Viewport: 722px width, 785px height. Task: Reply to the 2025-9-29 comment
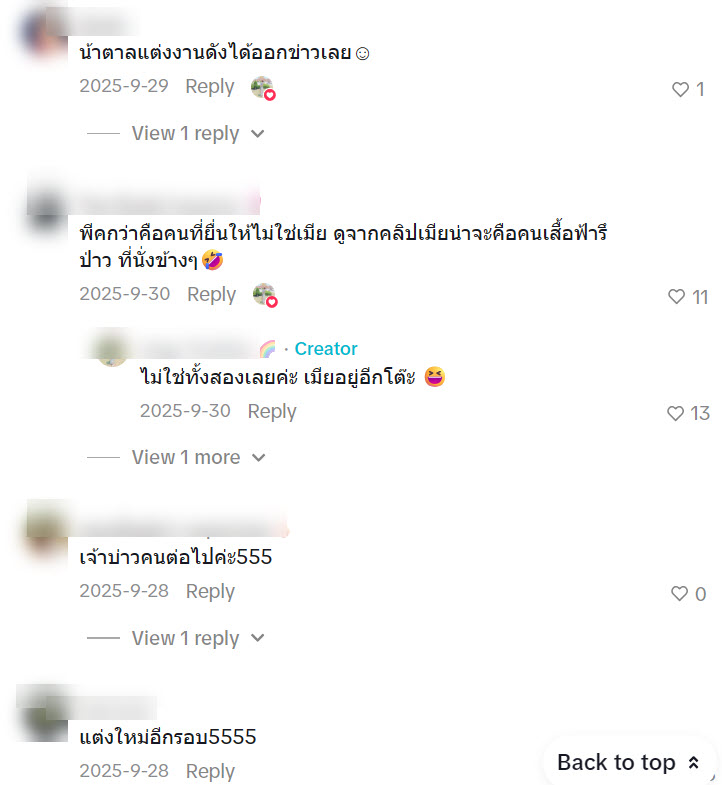[210, 87]
